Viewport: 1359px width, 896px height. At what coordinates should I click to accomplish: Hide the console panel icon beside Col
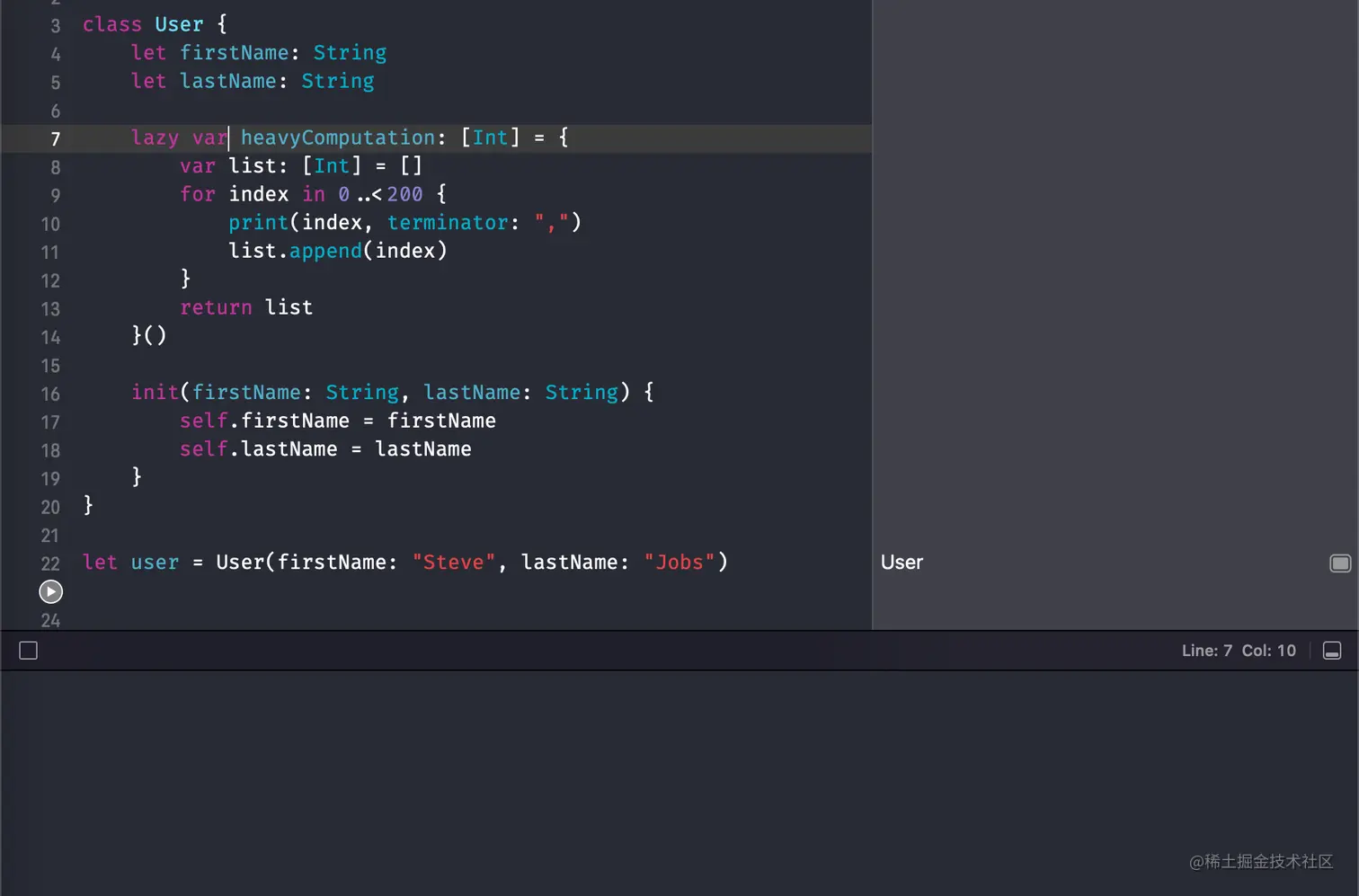click(1332, 651)
